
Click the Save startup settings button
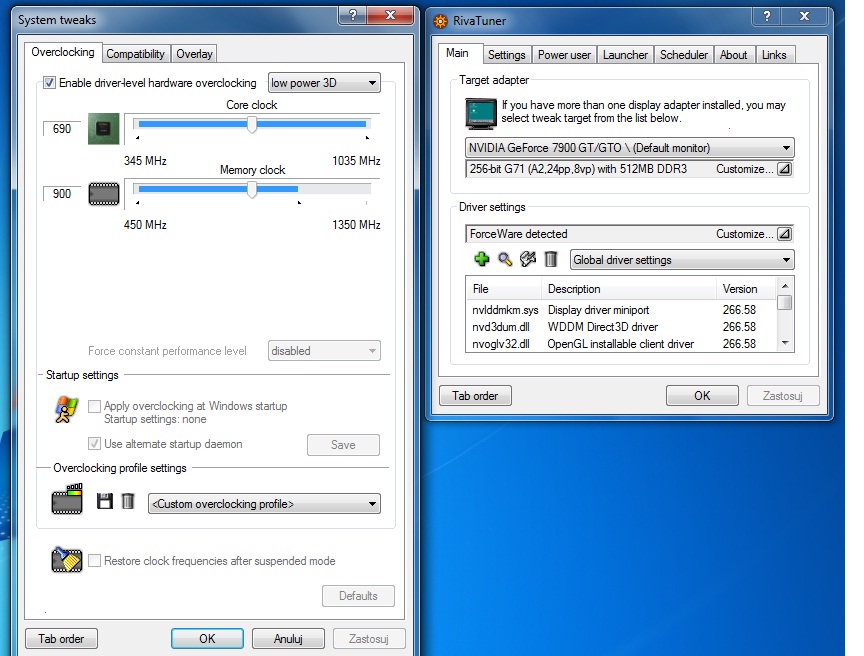343,445
